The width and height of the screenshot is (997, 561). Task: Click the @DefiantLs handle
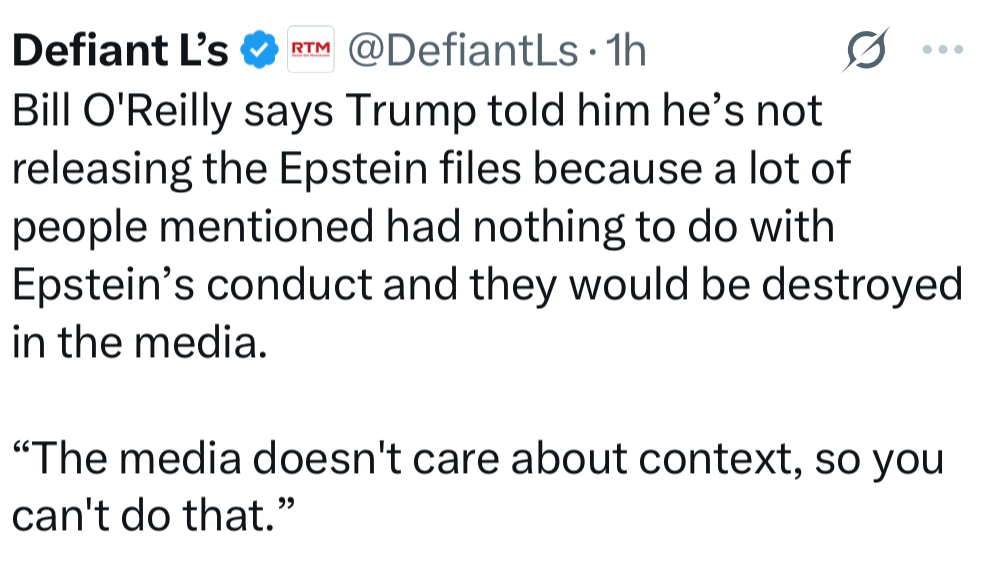click(462, 50)
